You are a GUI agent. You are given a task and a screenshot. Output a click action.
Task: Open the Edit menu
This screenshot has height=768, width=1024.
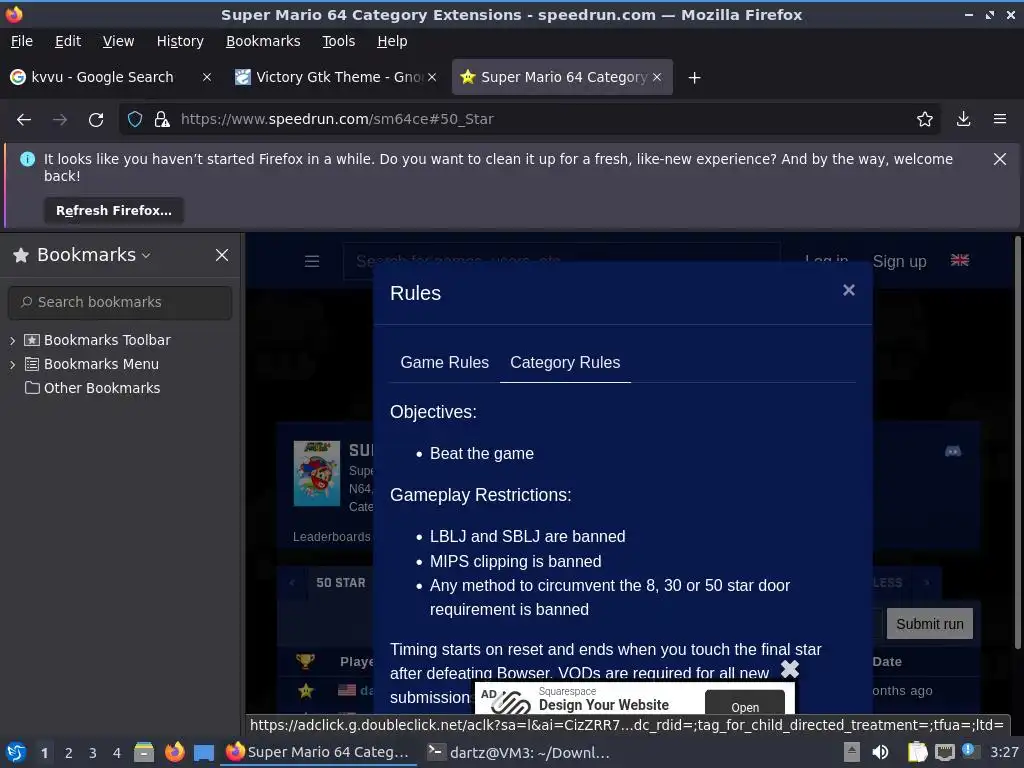tap(68, 41)
